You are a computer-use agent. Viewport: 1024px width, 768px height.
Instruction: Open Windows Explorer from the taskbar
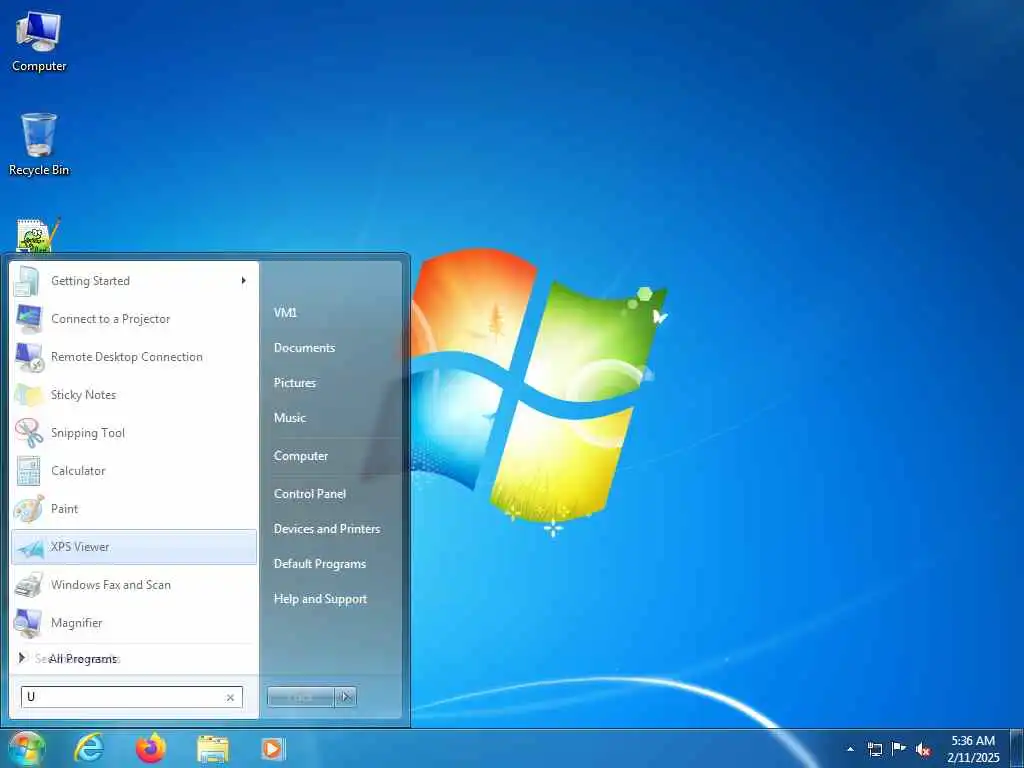click(x=213, y=749)
